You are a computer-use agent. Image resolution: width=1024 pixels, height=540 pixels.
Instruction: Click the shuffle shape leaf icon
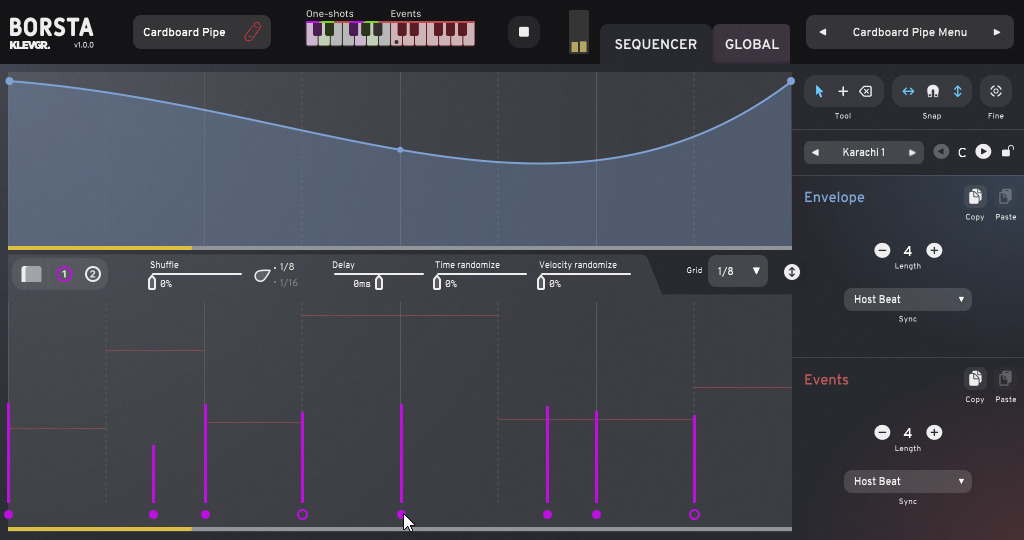[262, 275]
